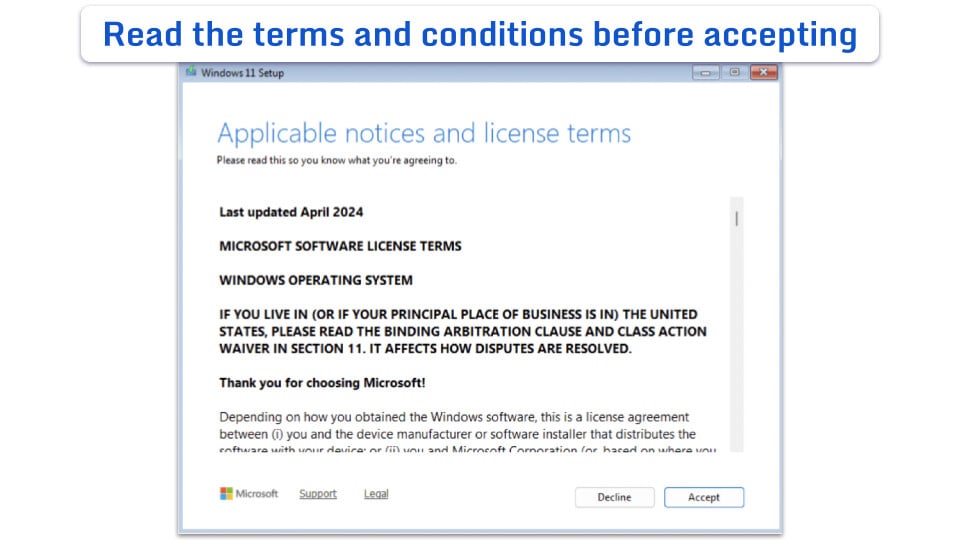Click the license text scrollbar thumb

(737, 219)
